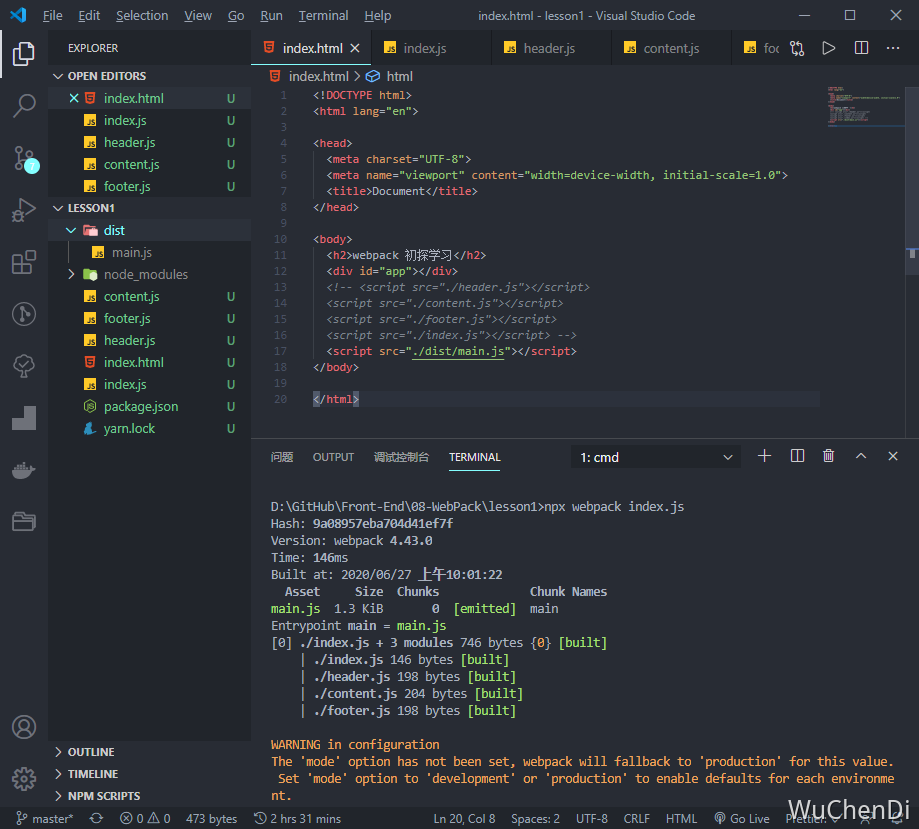Close index.html in Open Editors list
The height and width of the screenshot is (829, 919).
pyautogui.click(x=74, y=98)
